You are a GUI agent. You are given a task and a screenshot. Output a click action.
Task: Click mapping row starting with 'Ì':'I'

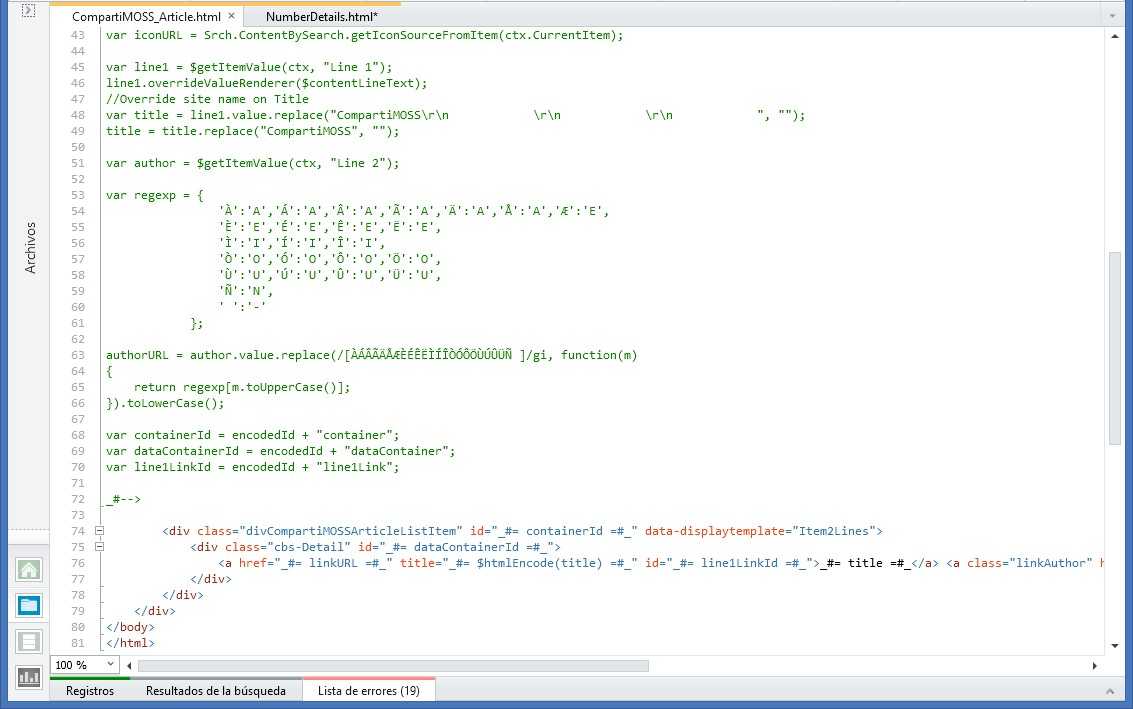[301, 243]
